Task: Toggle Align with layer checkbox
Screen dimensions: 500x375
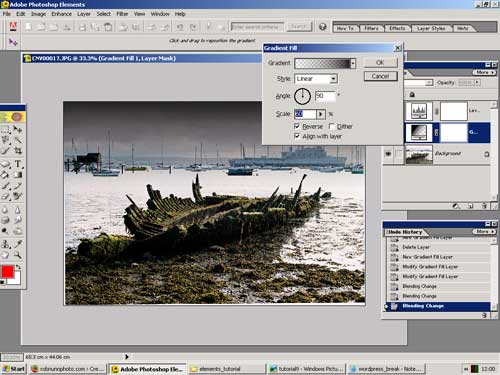Action: [297, 136]
